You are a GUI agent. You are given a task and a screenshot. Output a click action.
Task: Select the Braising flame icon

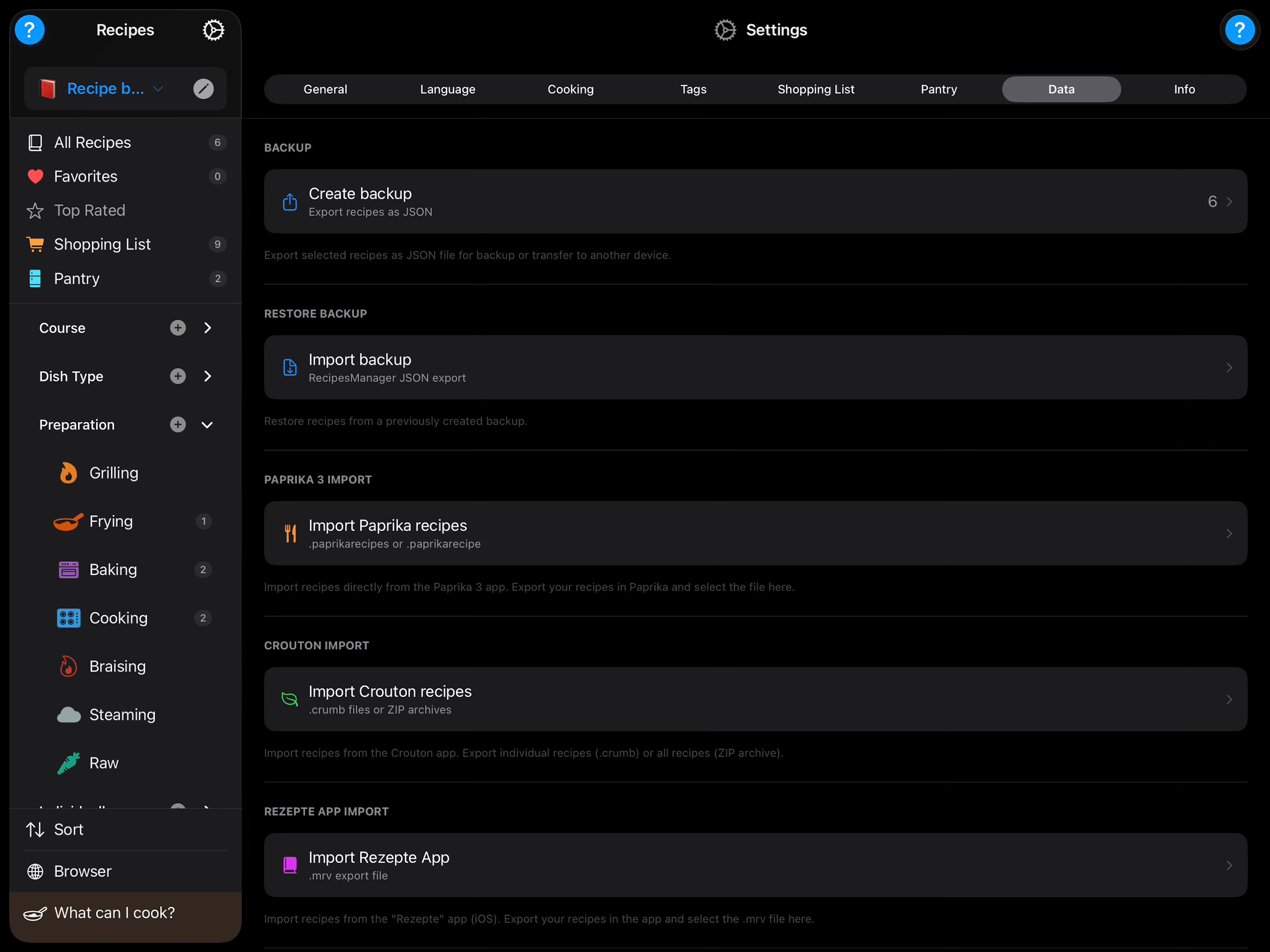pyautogui.click(x=68, y=666)
